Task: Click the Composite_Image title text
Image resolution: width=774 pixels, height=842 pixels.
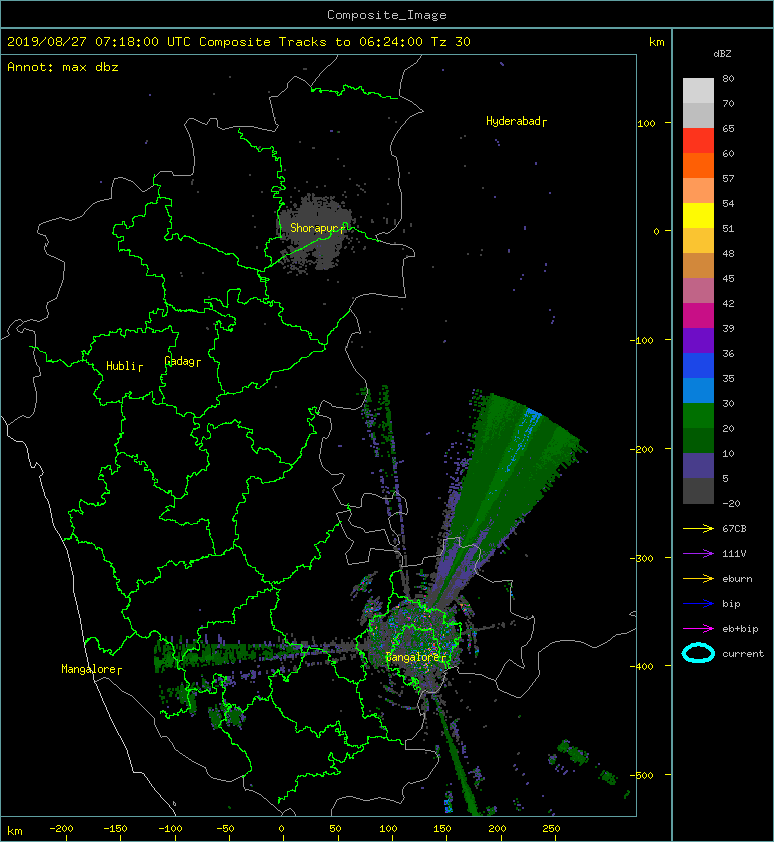Action: tap(387, 15)
